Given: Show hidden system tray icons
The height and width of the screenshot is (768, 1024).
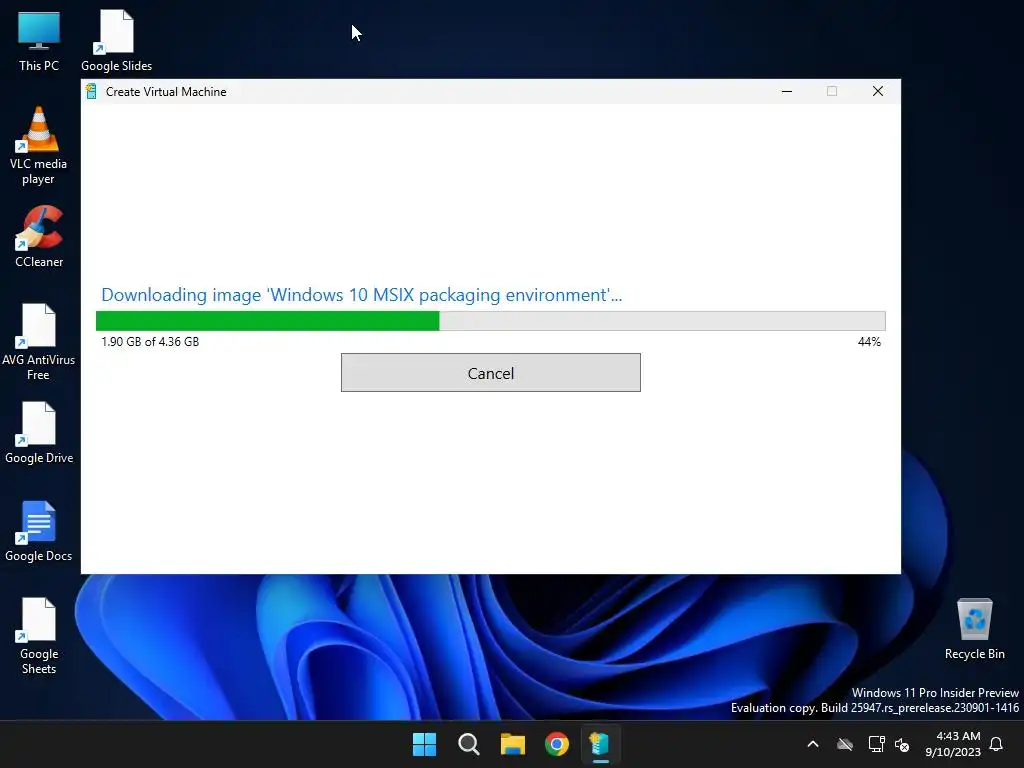Looking at the screenshot, I should click(813, 744).
